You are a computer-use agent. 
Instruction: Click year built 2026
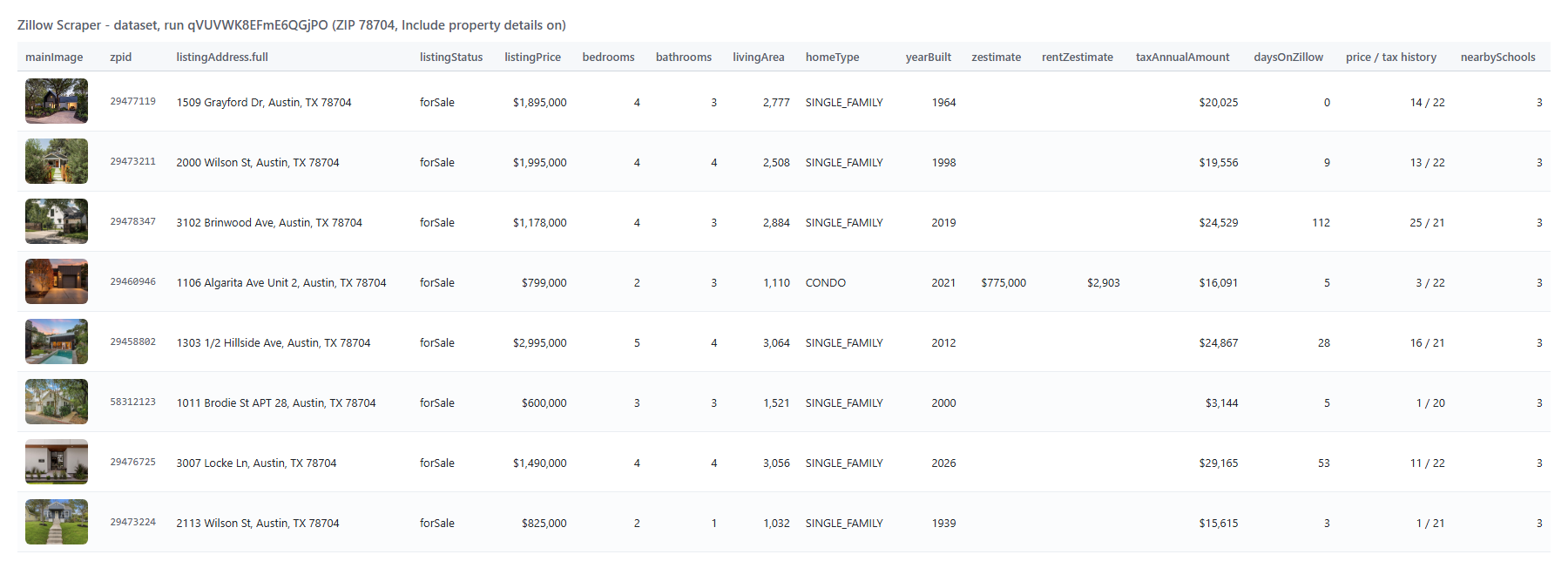tap(943, 463)
